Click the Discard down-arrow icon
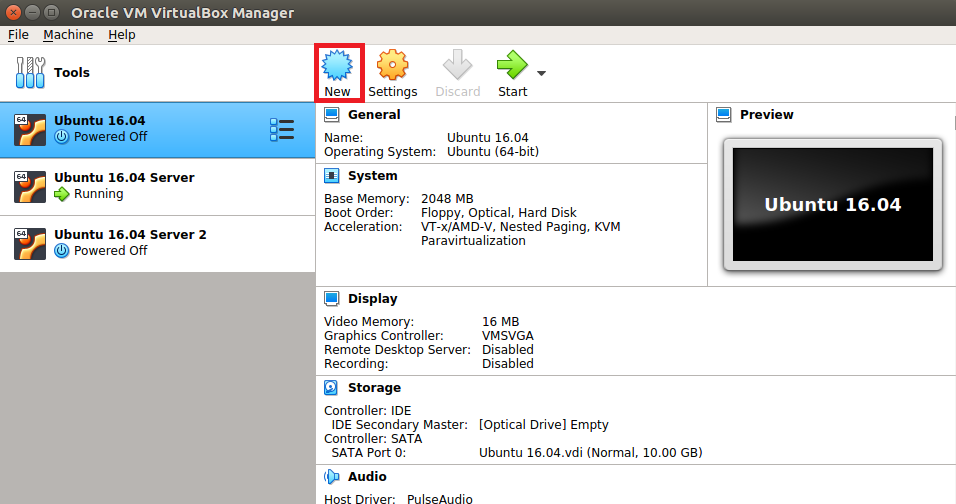This screenshot has height=504, width=956. [x=457, y=65]
